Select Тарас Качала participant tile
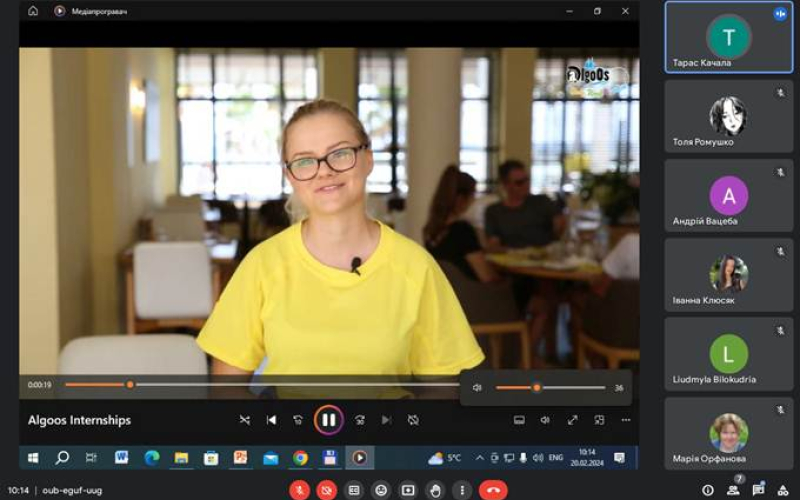Image resolution: width=800 pixels, height=500 pixels. click(729, 37)
